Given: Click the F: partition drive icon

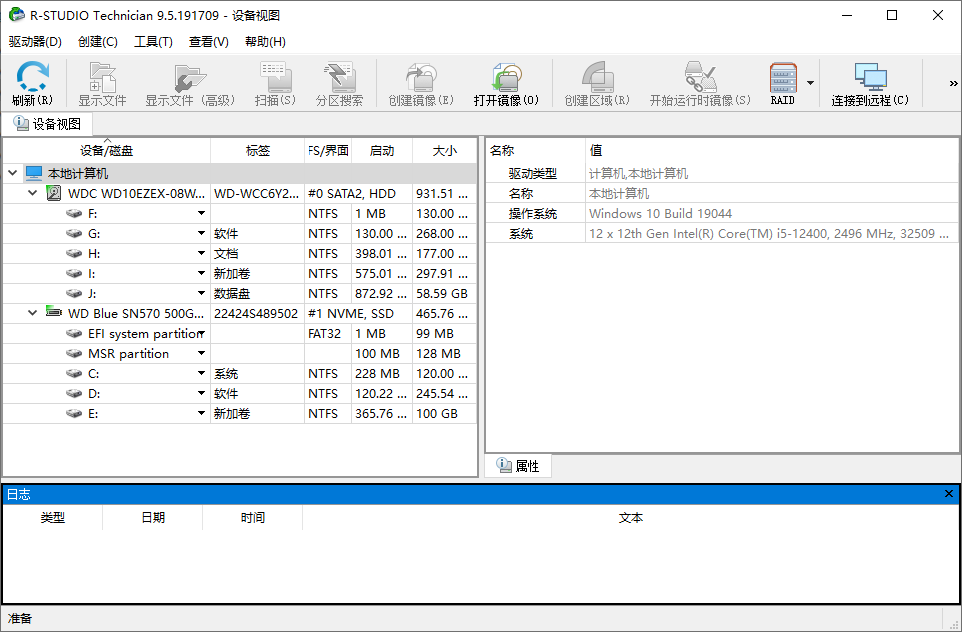Looking at the screenshot, I should pos(74,214).
